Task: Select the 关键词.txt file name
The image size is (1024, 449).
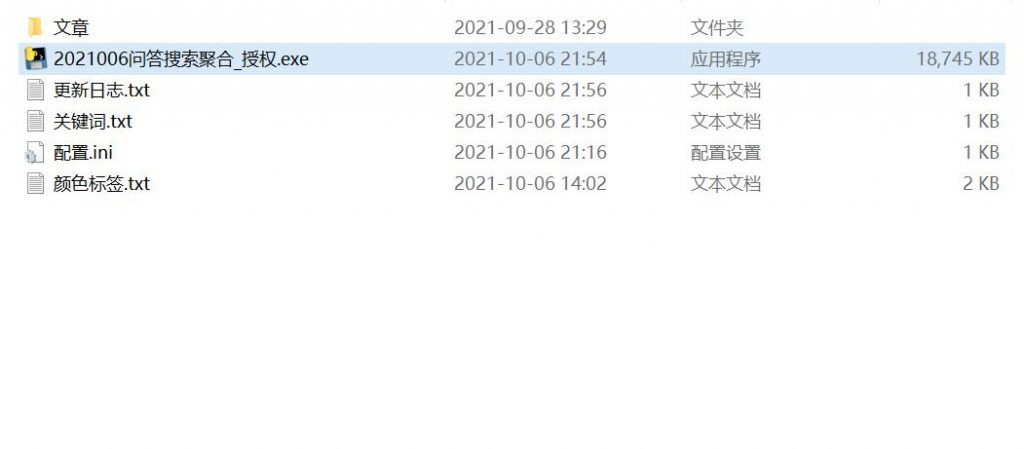Action: (x=93, y=121)
